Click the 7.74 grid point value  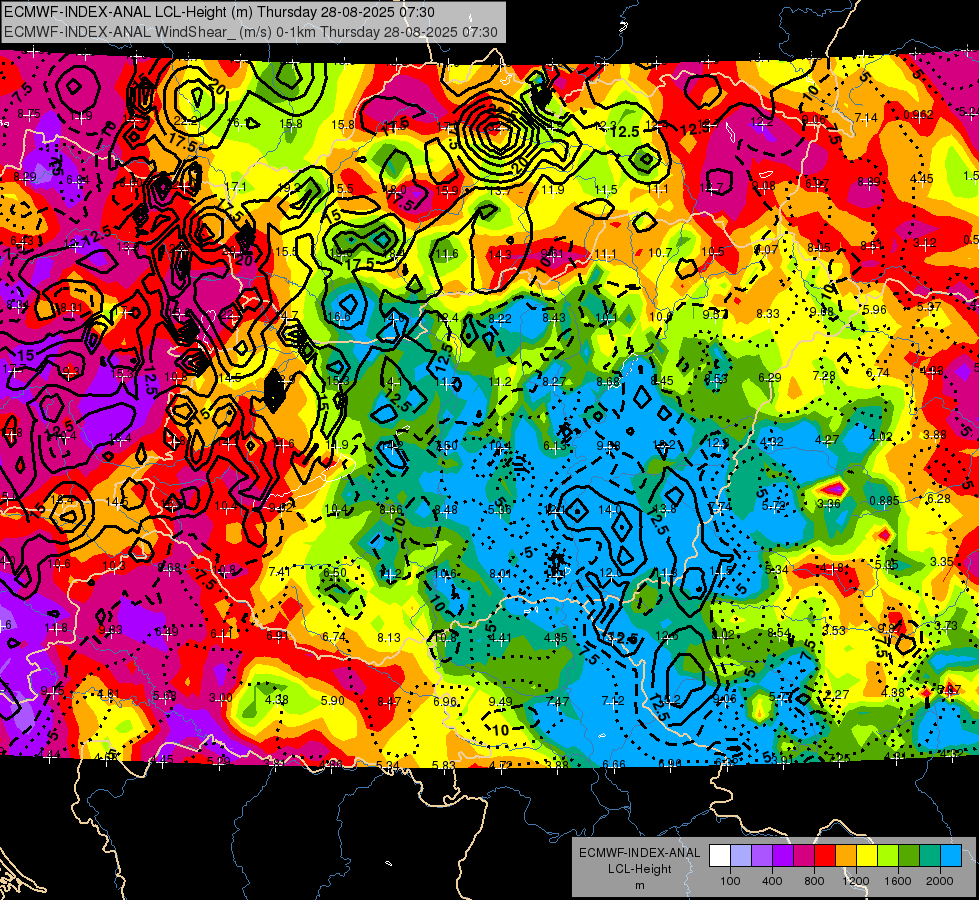[720, 507]
